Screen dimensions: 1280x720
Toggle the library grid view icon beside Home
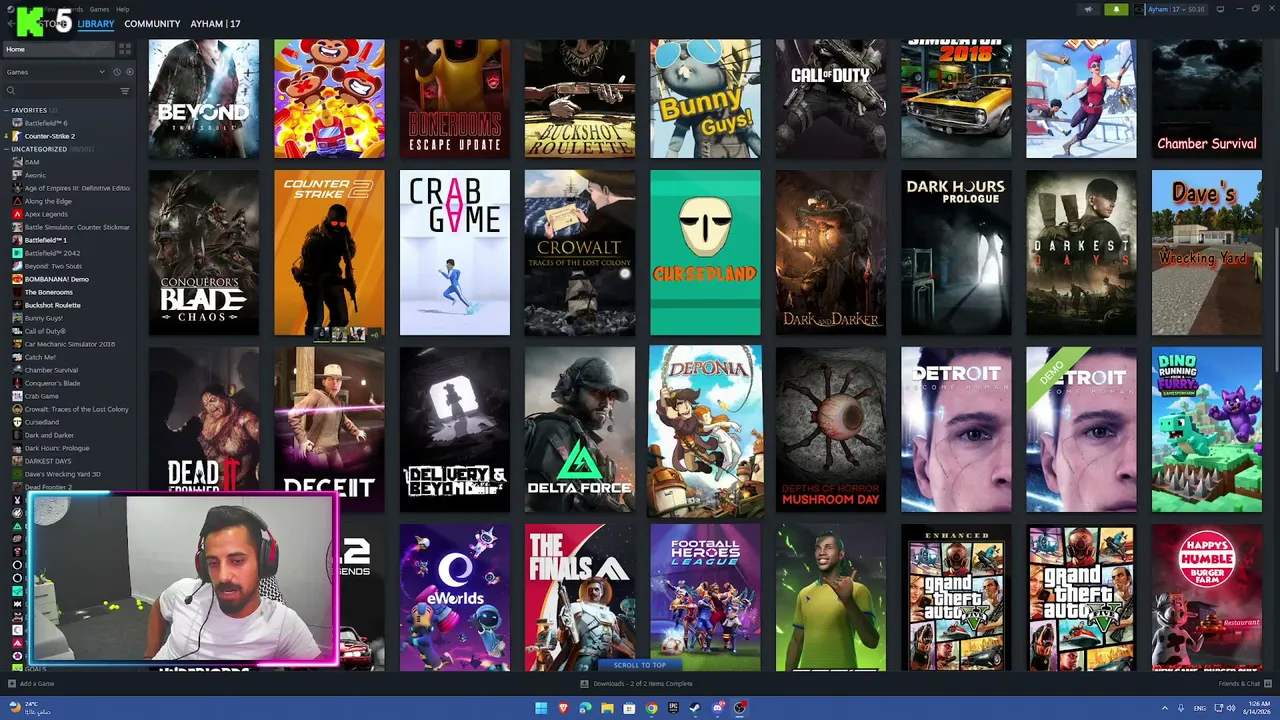(x=125, y=49)
